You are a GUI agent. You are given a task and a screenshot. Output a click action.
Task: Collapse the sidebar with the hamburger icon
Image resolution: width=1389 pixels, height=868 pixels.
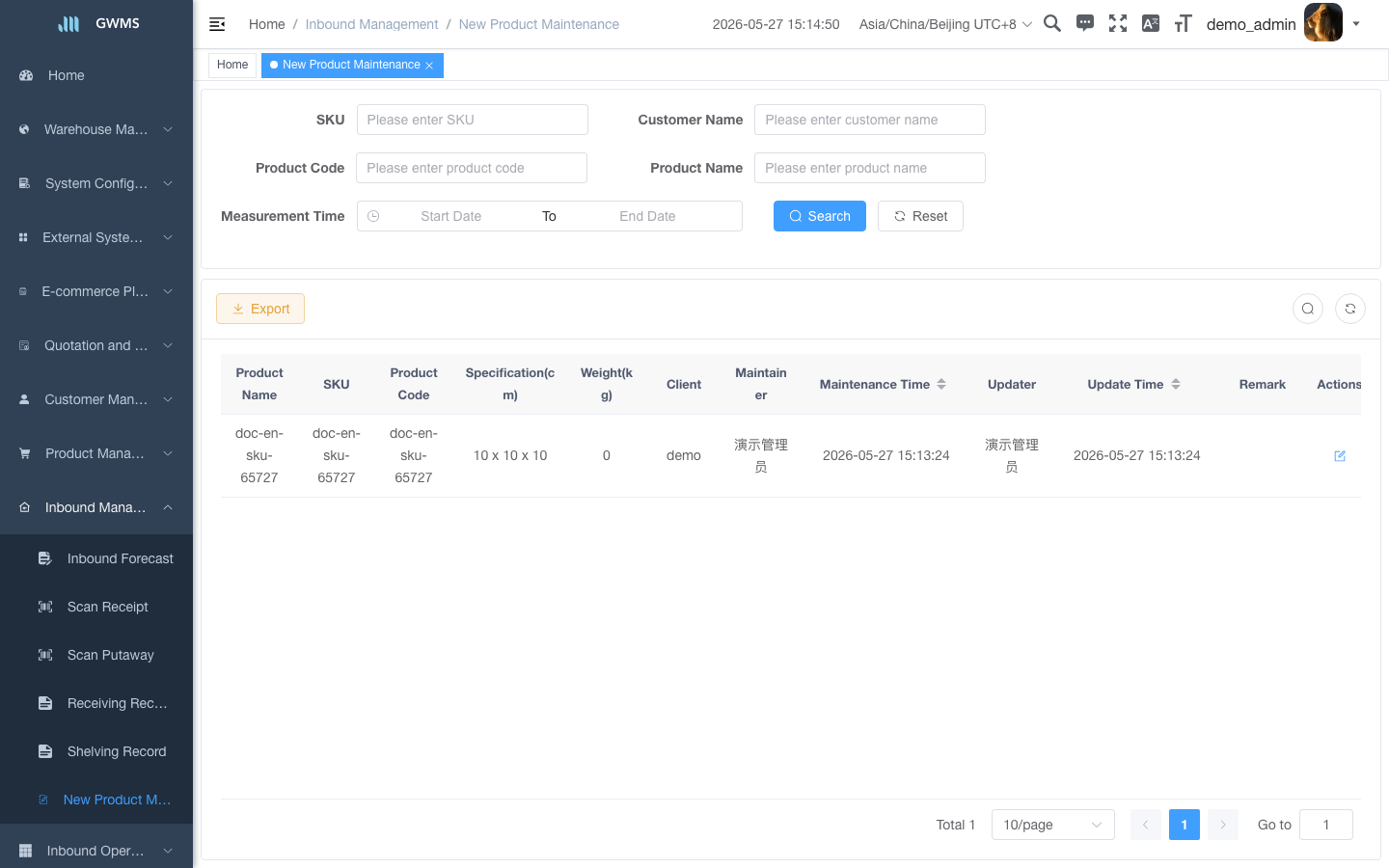[217, 24]
